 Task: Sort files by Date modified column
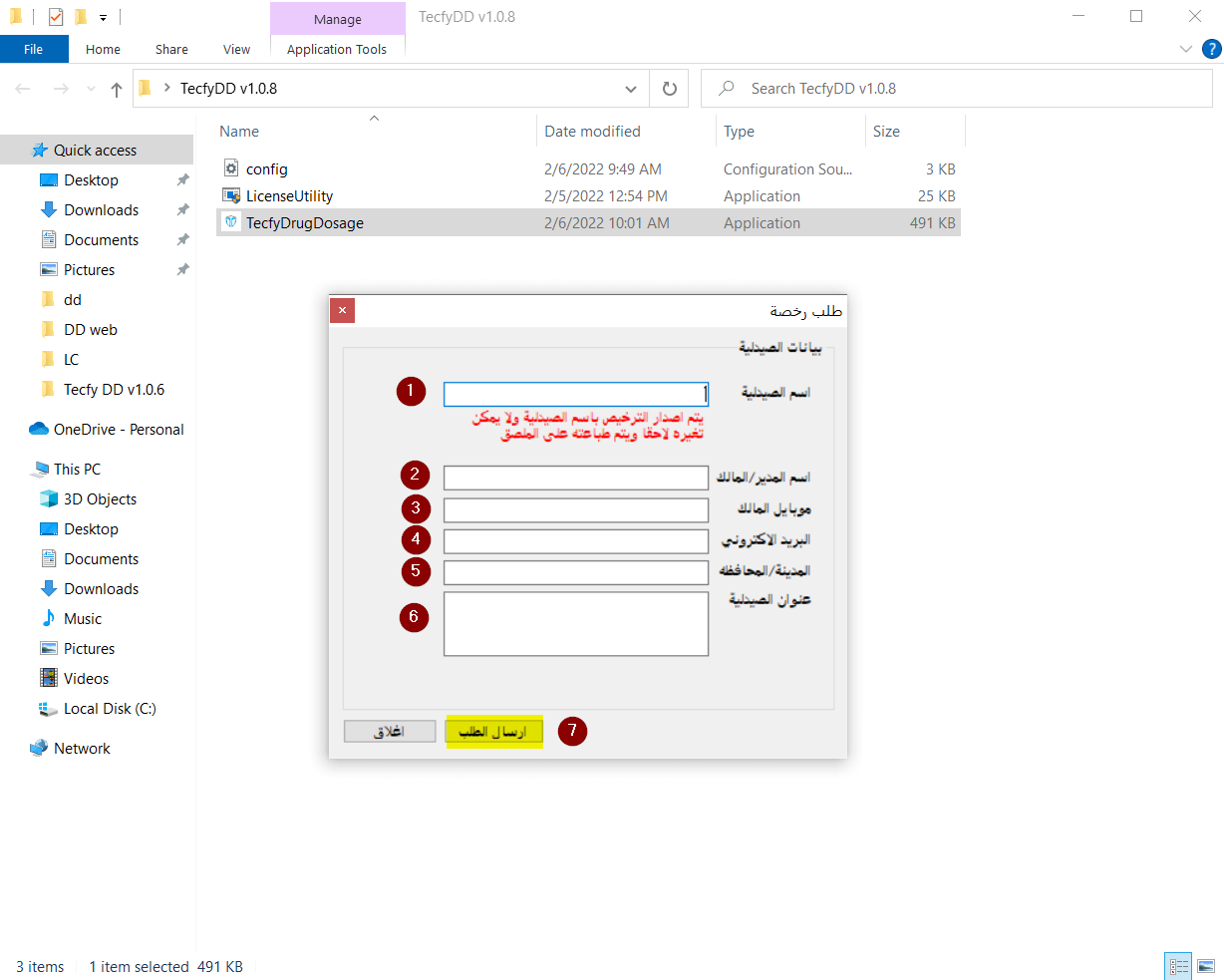(592, 132)
